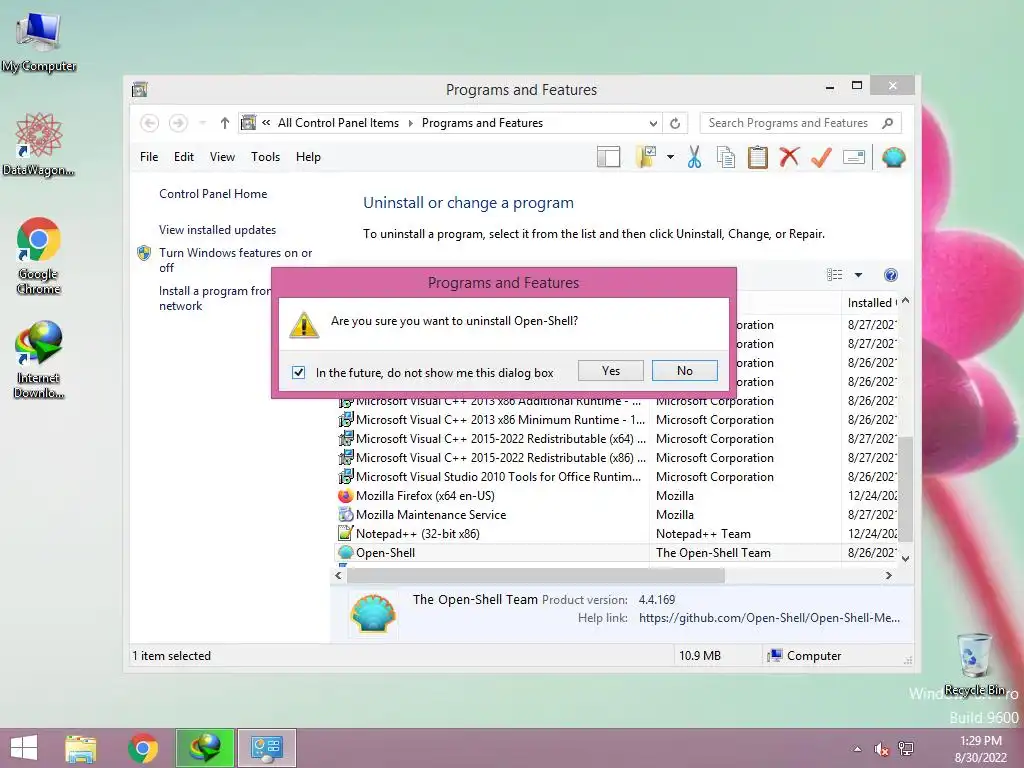Click the Forward navigation arrow

pyautogui.click(x=178, y=123)
